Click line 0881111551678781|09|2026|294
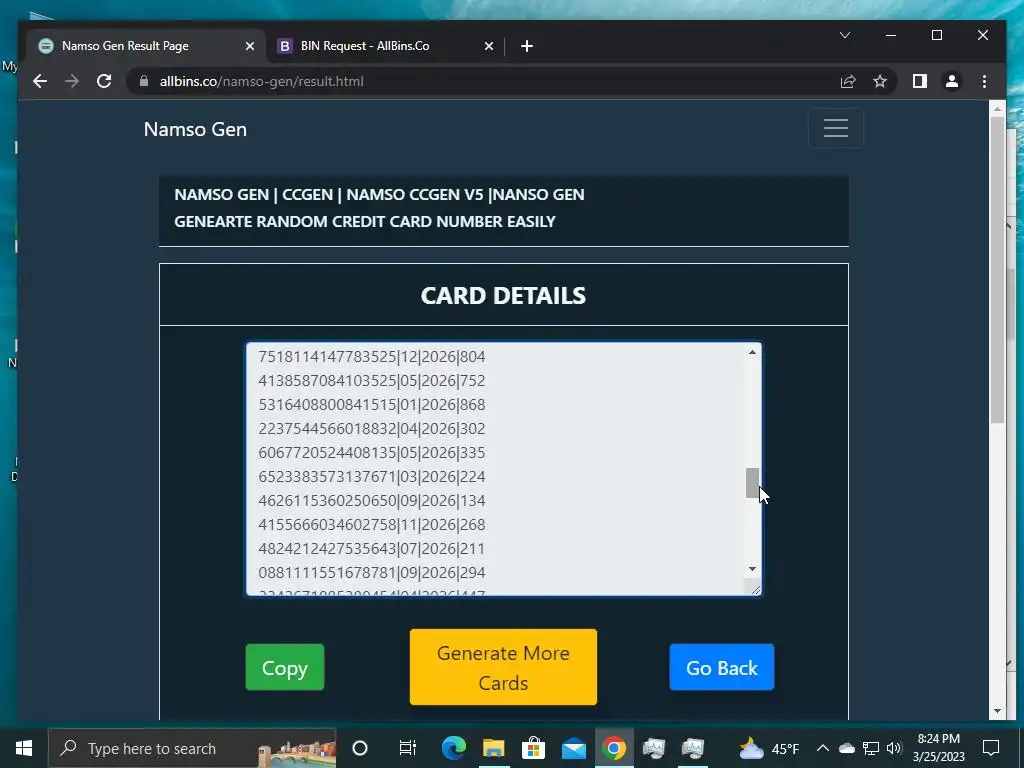Viewport: 1024px width, 768px height. (x=372, y=573)
